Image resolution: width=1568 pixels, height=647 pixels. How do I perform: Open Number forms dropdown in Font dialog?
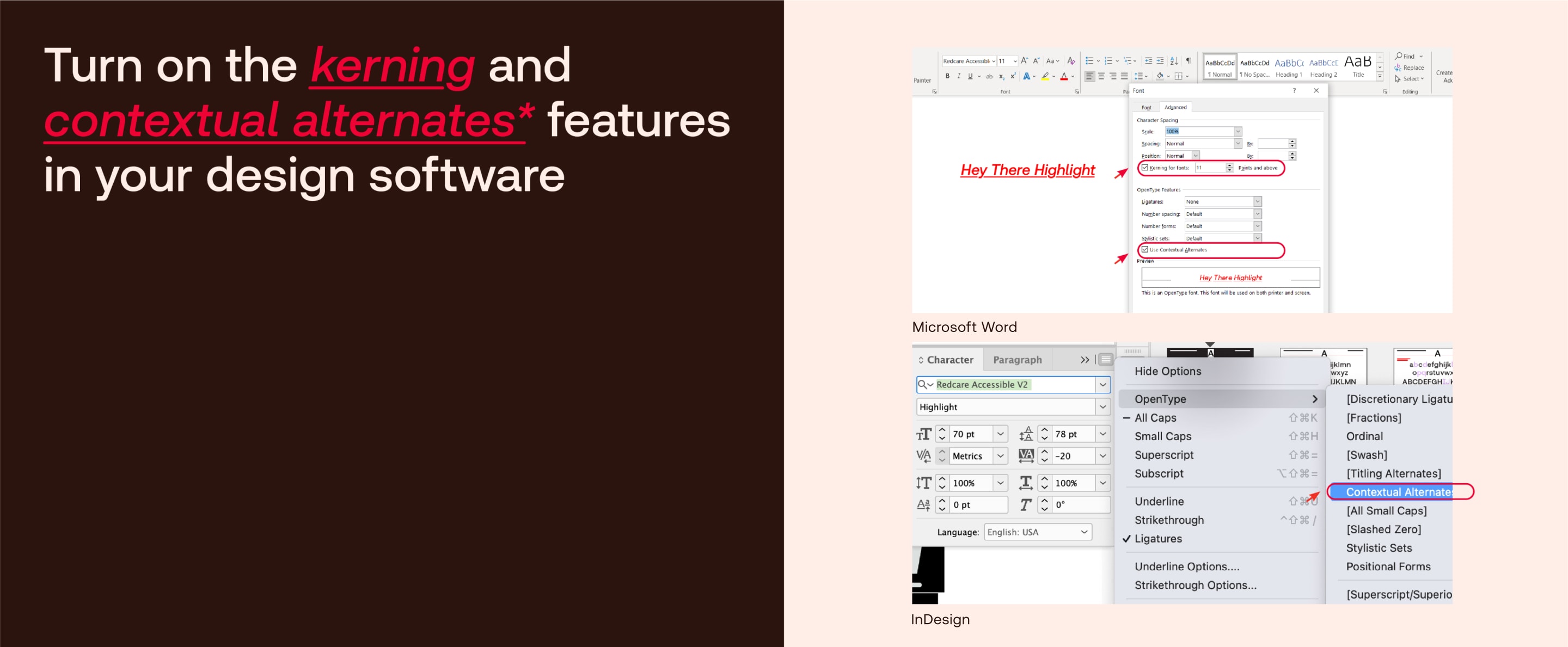point(1258,226)
